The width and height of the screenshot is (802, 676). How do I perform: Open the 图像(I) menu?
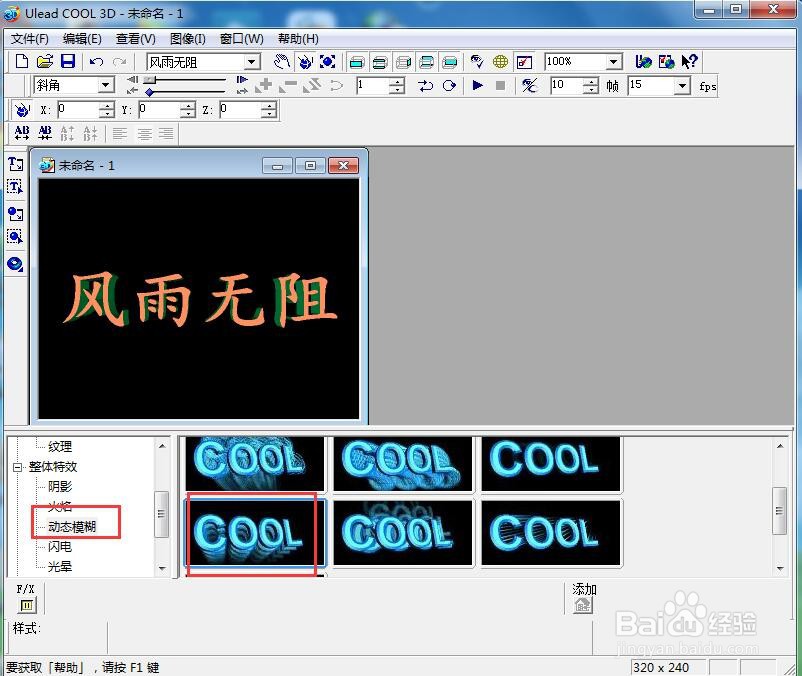coord(188,39)
